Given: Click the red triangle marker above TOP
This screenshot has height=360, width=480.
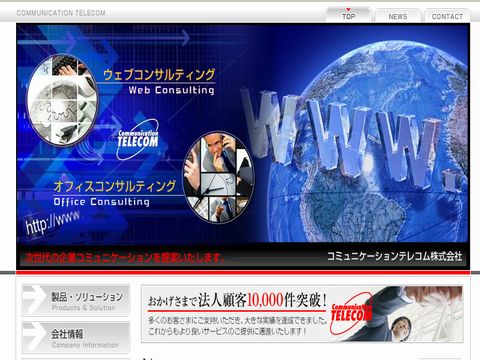Looking at the screenshot, I should (348, 10).
